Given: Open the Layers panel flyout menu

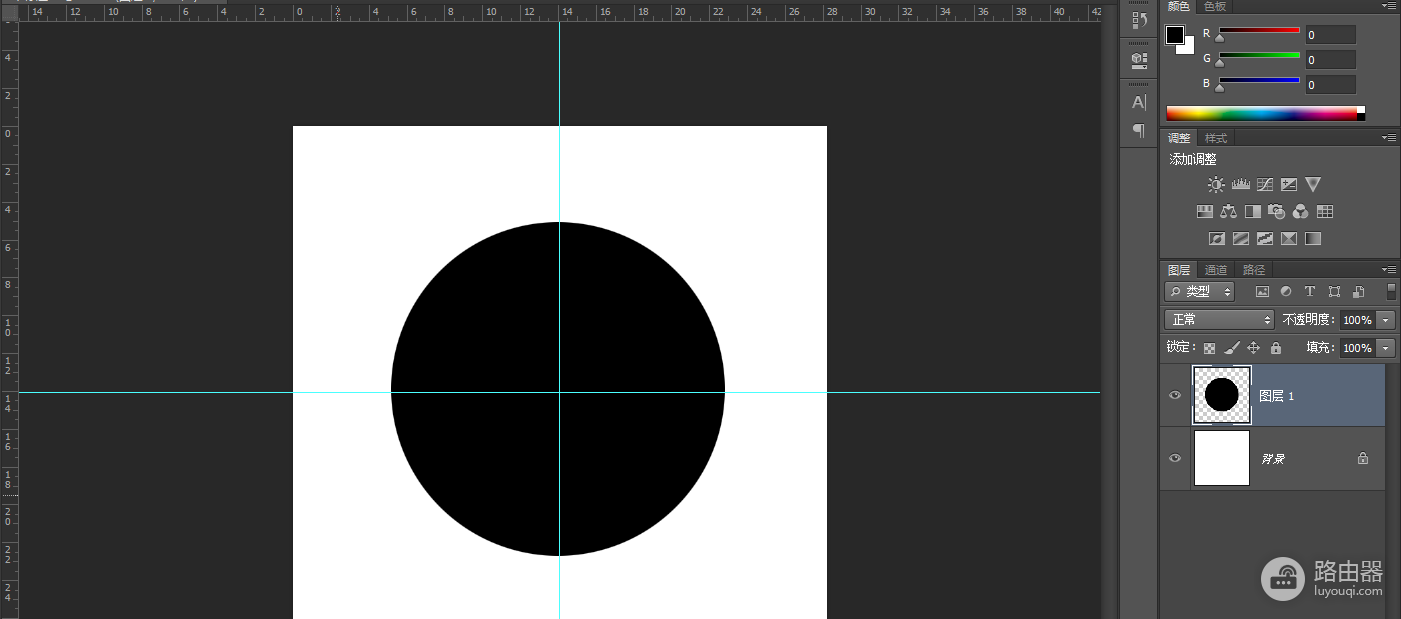Looking at the screenshot, I should point(1389,269).
